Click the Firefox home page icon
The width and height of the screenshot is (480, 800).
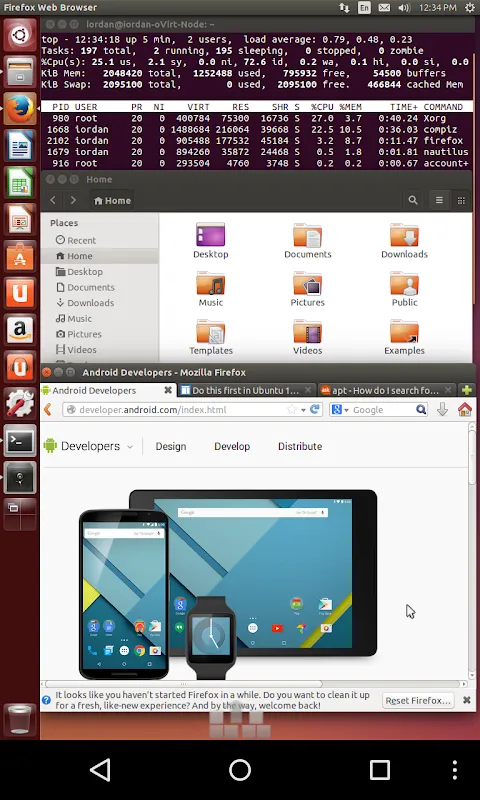[x=465, y=410]
